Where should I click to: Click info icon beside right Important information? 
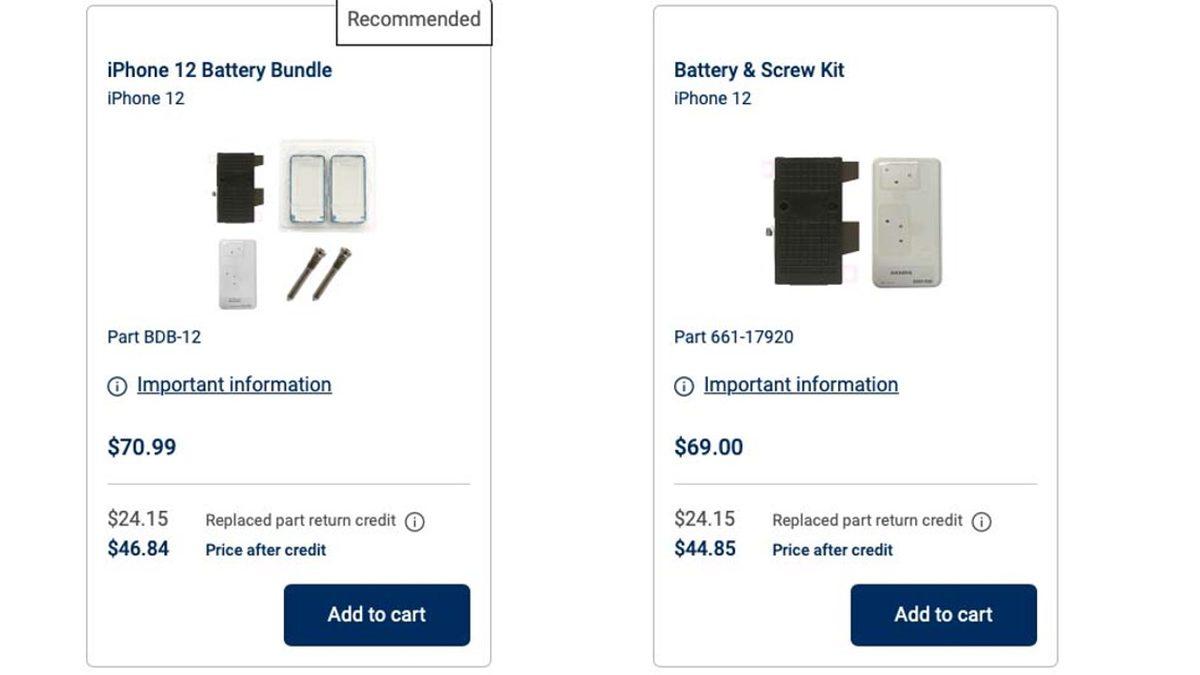coord(684,387)
